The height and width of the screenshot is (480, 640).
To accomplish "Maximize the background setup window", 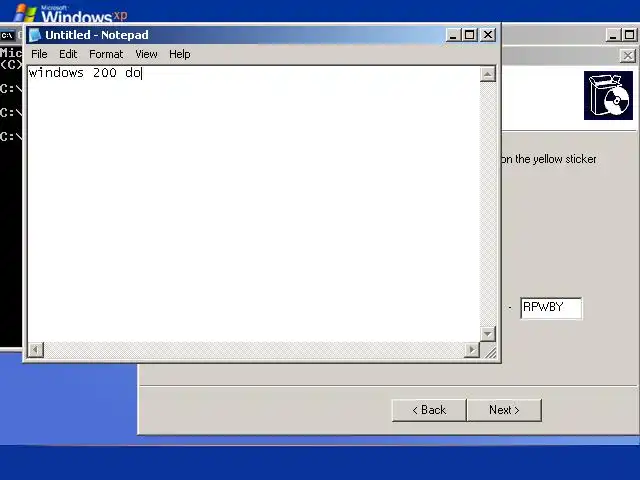I will [629, 35].
